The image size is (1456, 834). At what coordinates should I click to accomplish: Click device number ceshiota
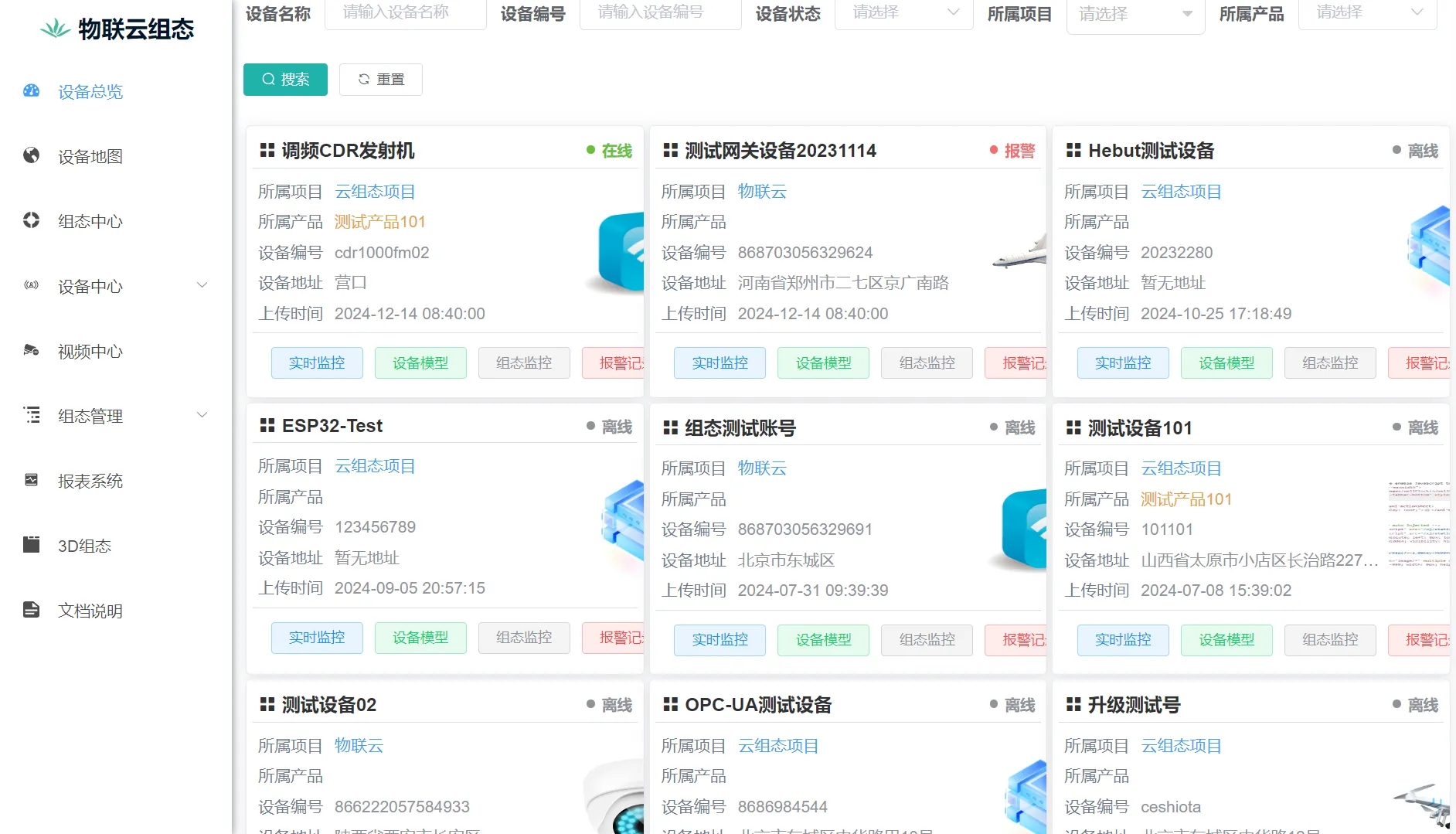[x=1171, y=807]
